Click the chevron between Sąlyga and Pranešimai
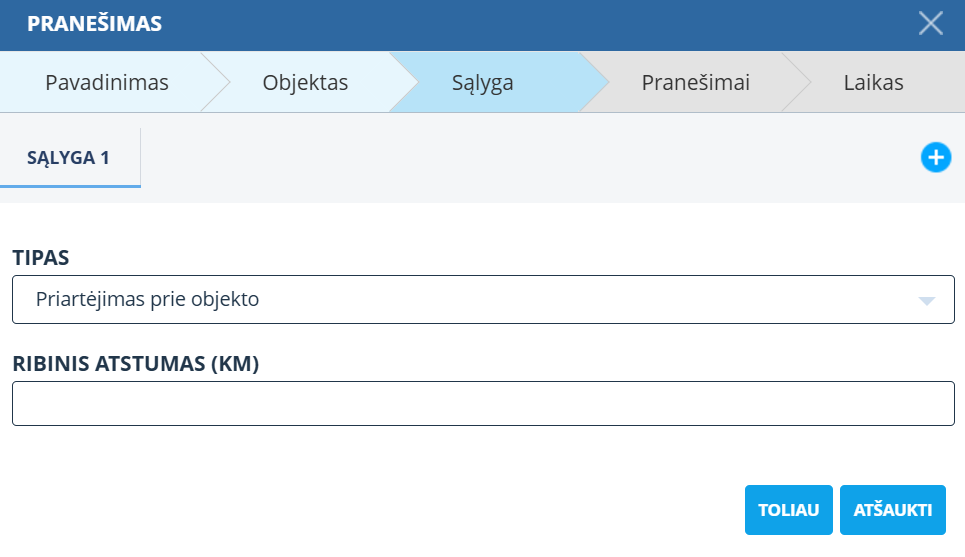 click(x=596, y=82)
